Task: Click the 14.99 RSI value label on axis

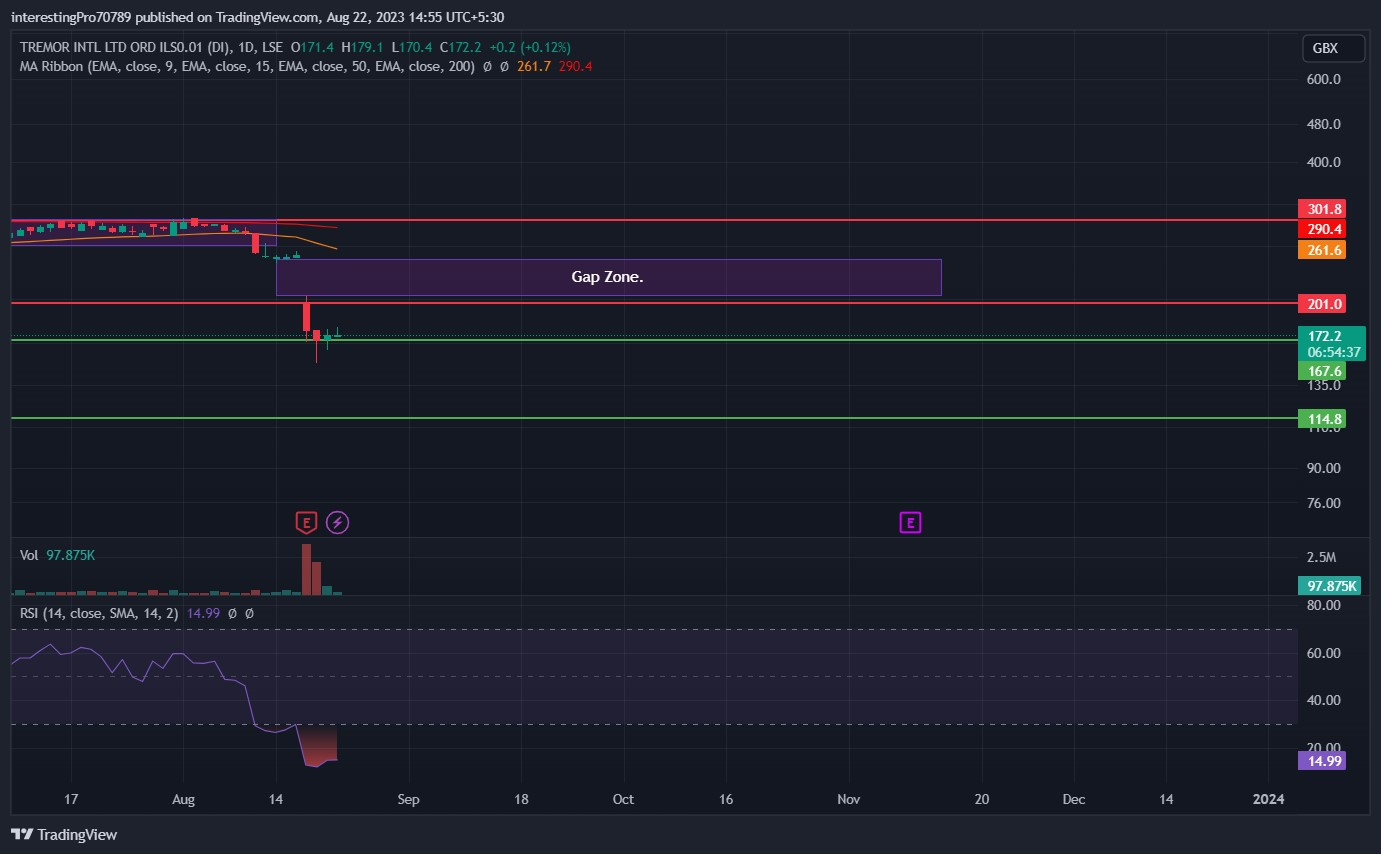Action: click(x=1321, y=761)
